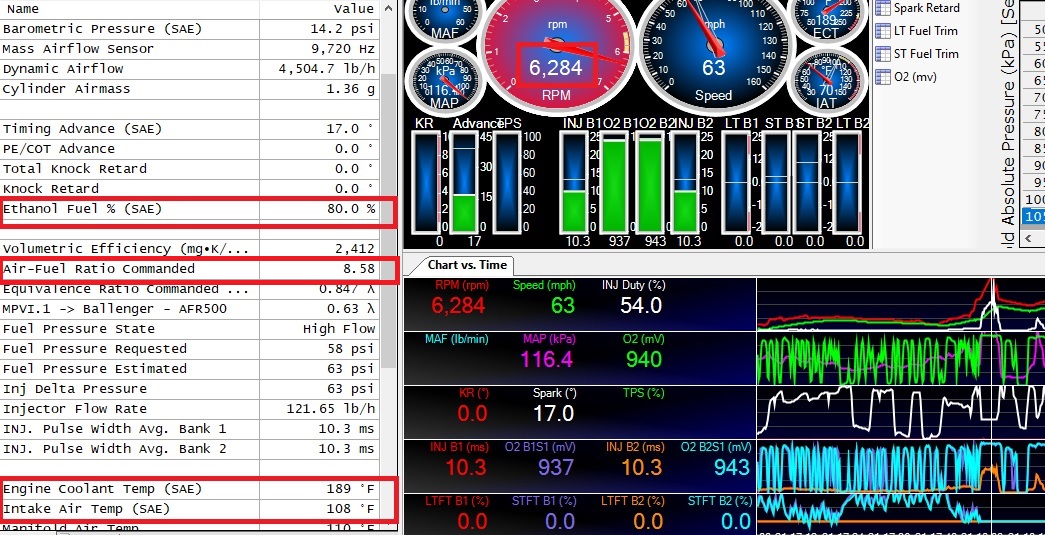Viewport: 1045px width, 535px height.
Task: Click the red RPM dial gauge
Action: (557, 50)
